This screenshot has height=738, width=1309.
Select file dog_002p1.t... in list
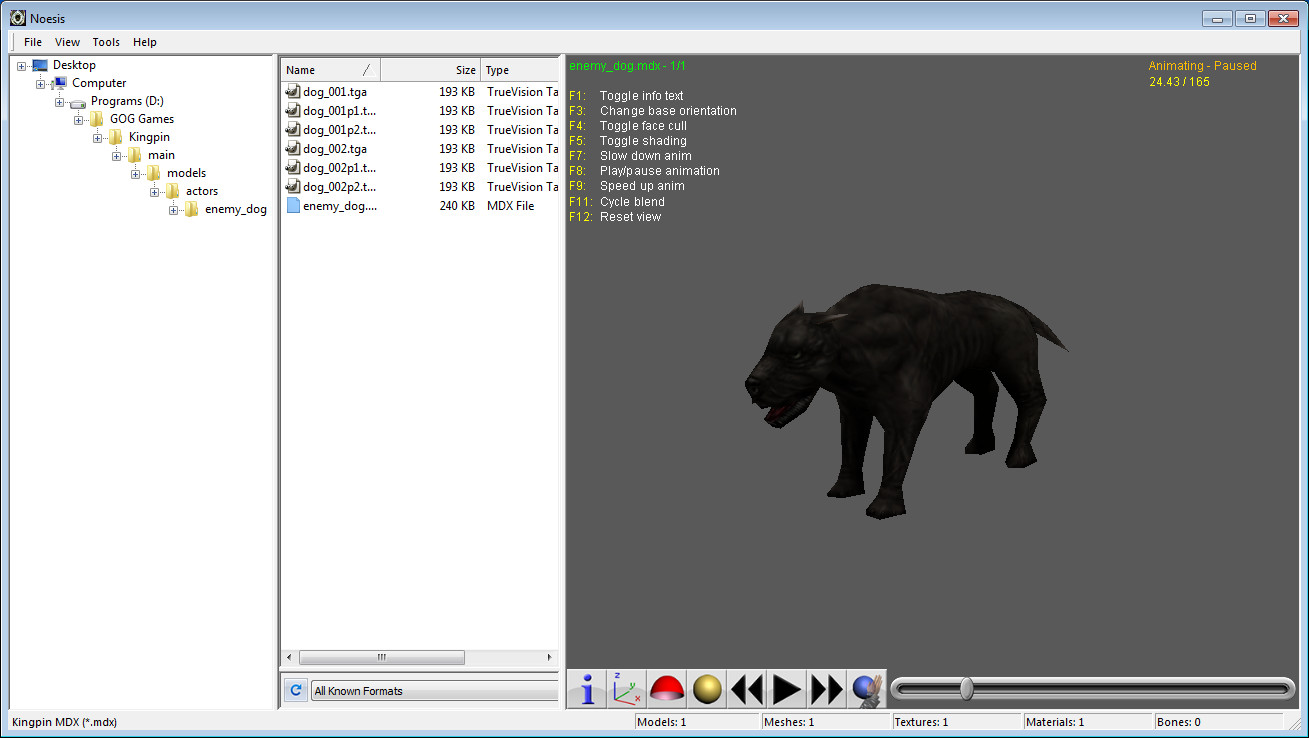coord(339,168)
